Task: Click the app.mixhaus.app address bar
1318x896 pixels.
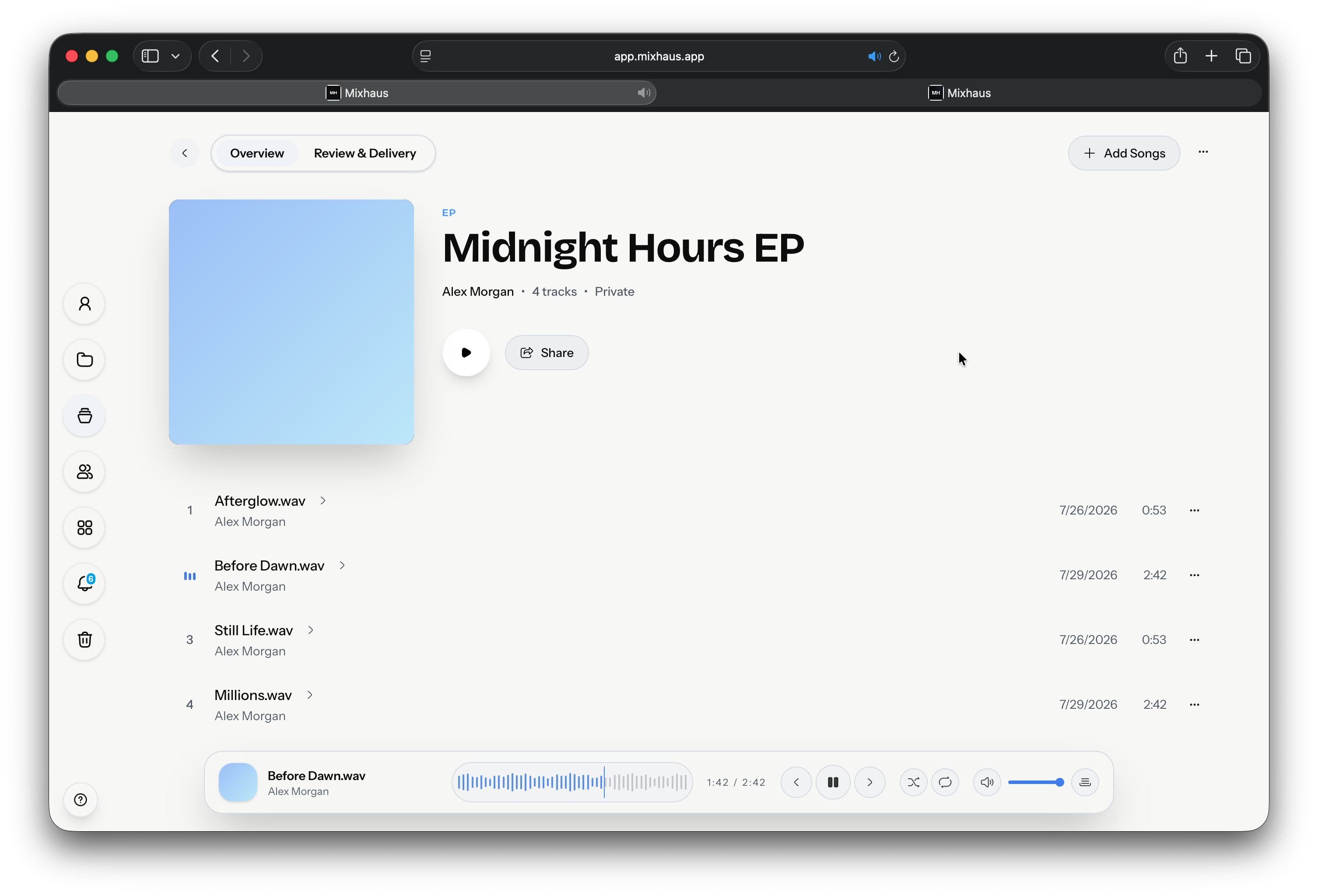Action: tap(659, 56)
